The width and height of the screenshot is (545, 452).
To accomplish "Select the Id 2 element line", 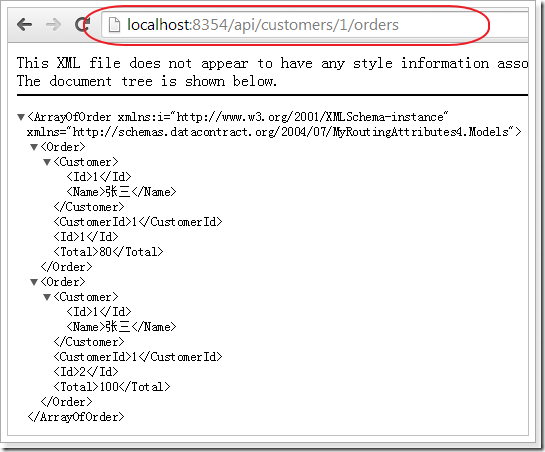I will tap(86, 372).
